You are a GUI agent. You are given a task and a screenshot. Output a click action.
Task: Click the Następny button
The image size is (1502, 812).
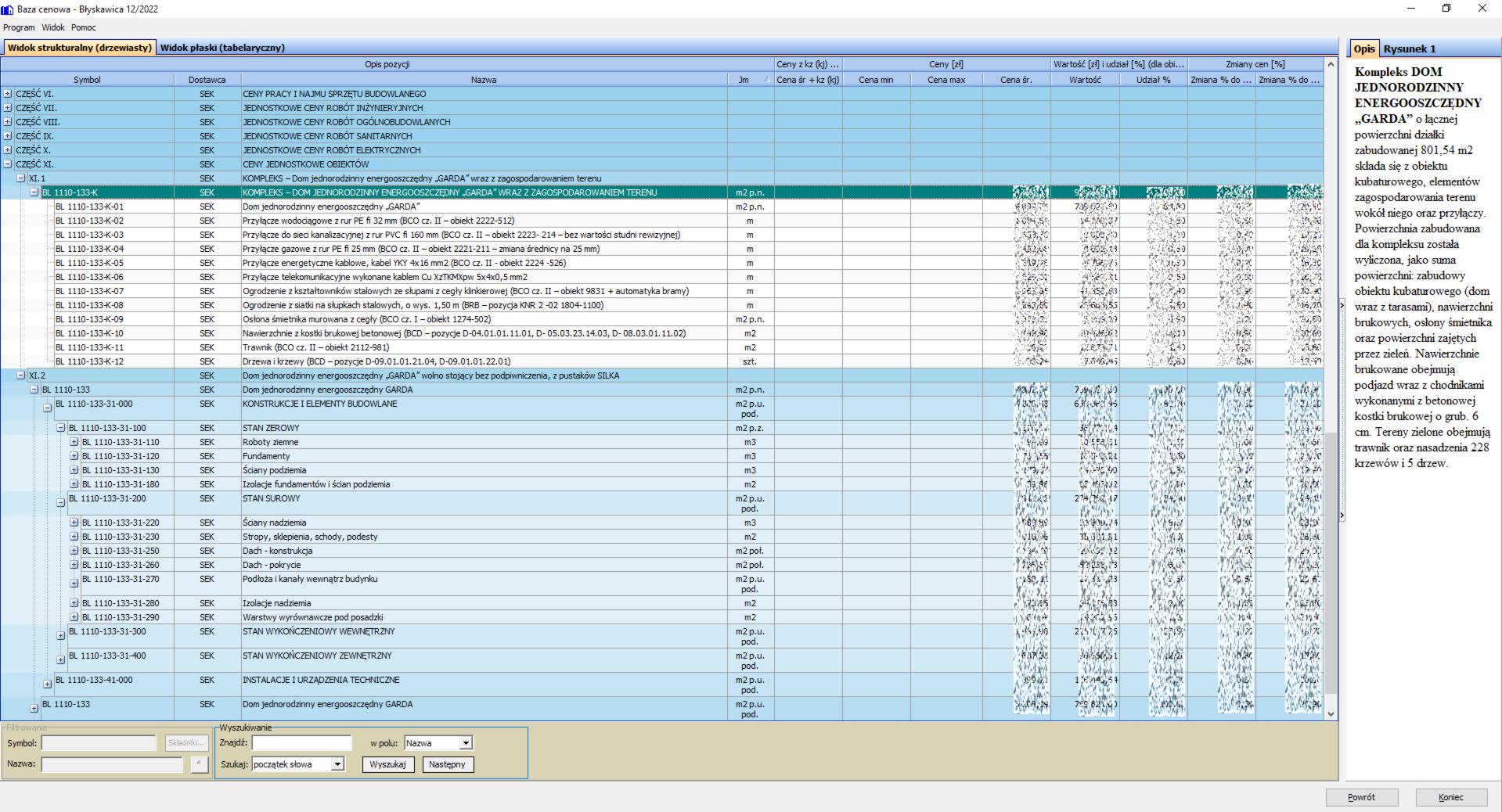[x=448, y=764]
